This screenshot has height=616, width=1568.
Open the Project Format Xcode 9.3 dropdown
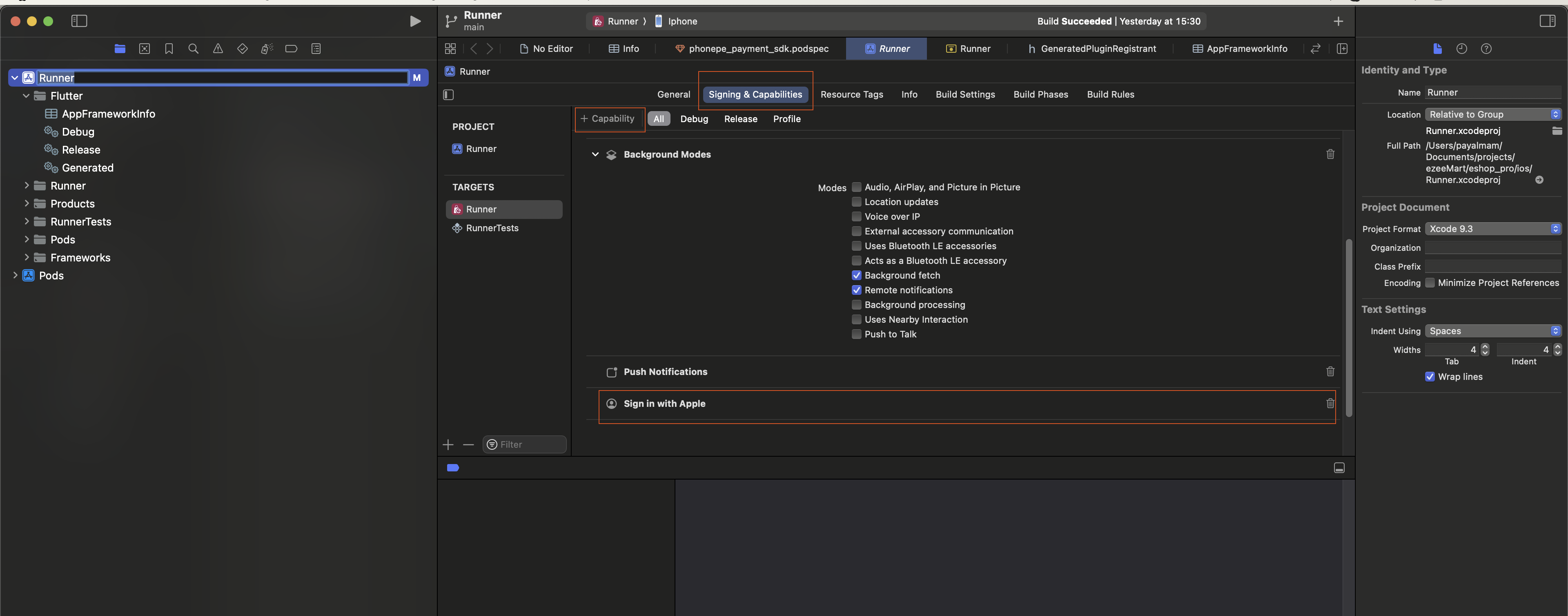tap(1492, 229)
